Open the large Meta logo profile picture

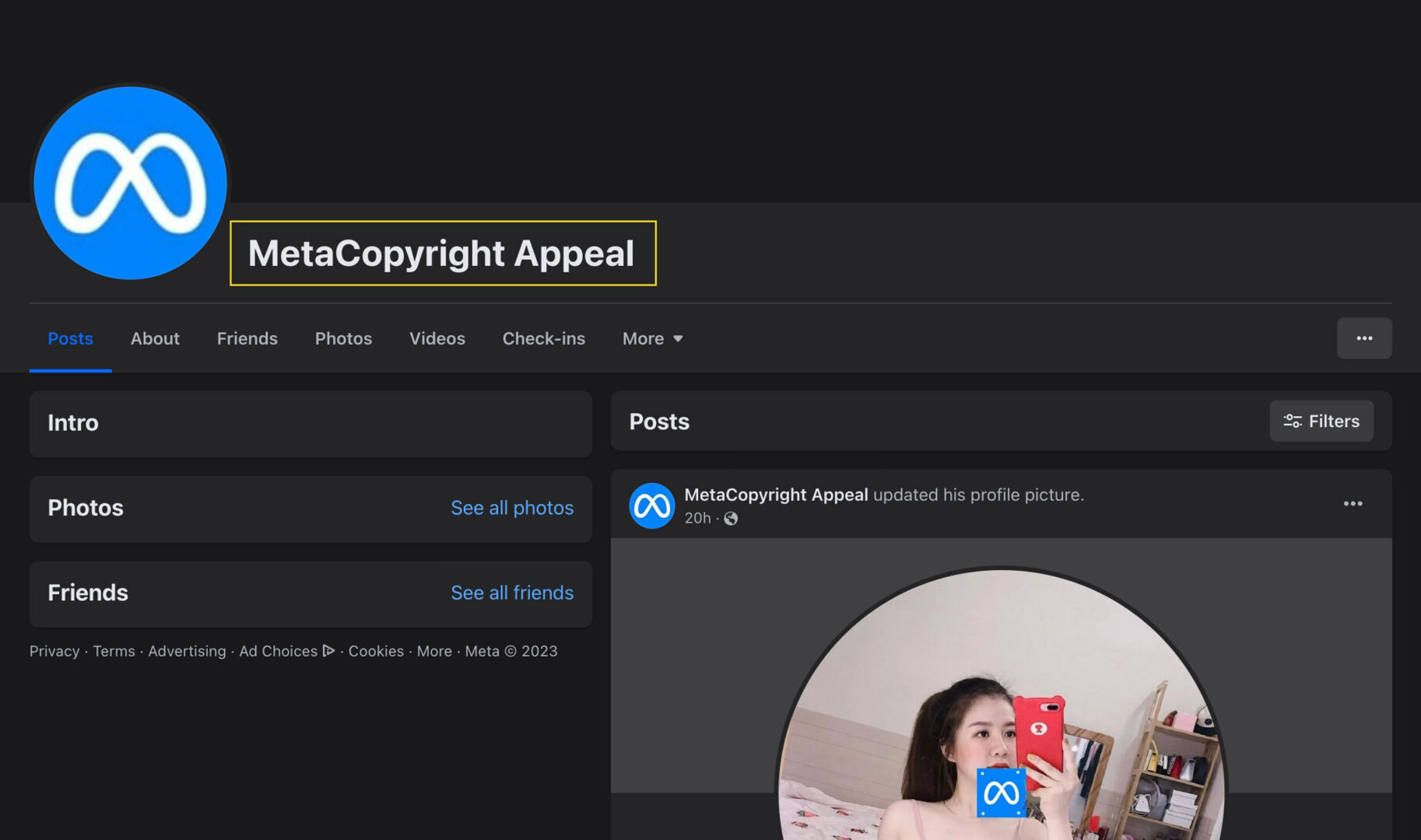click(130, 183)
